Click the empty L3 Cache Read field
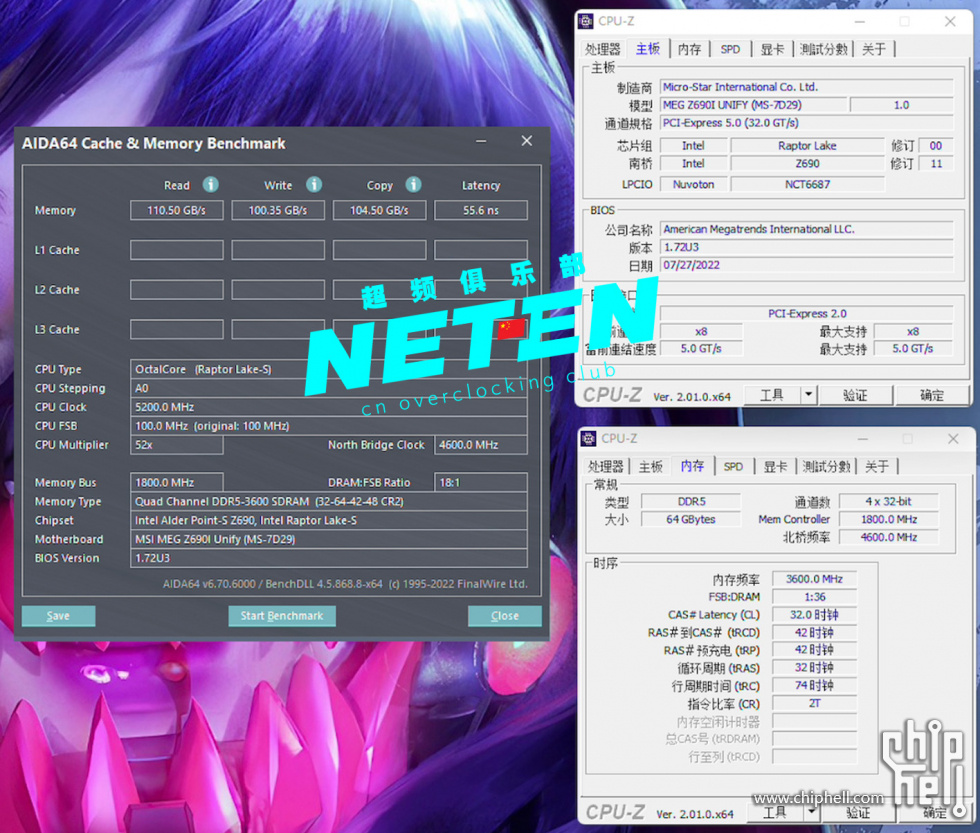 177,329
